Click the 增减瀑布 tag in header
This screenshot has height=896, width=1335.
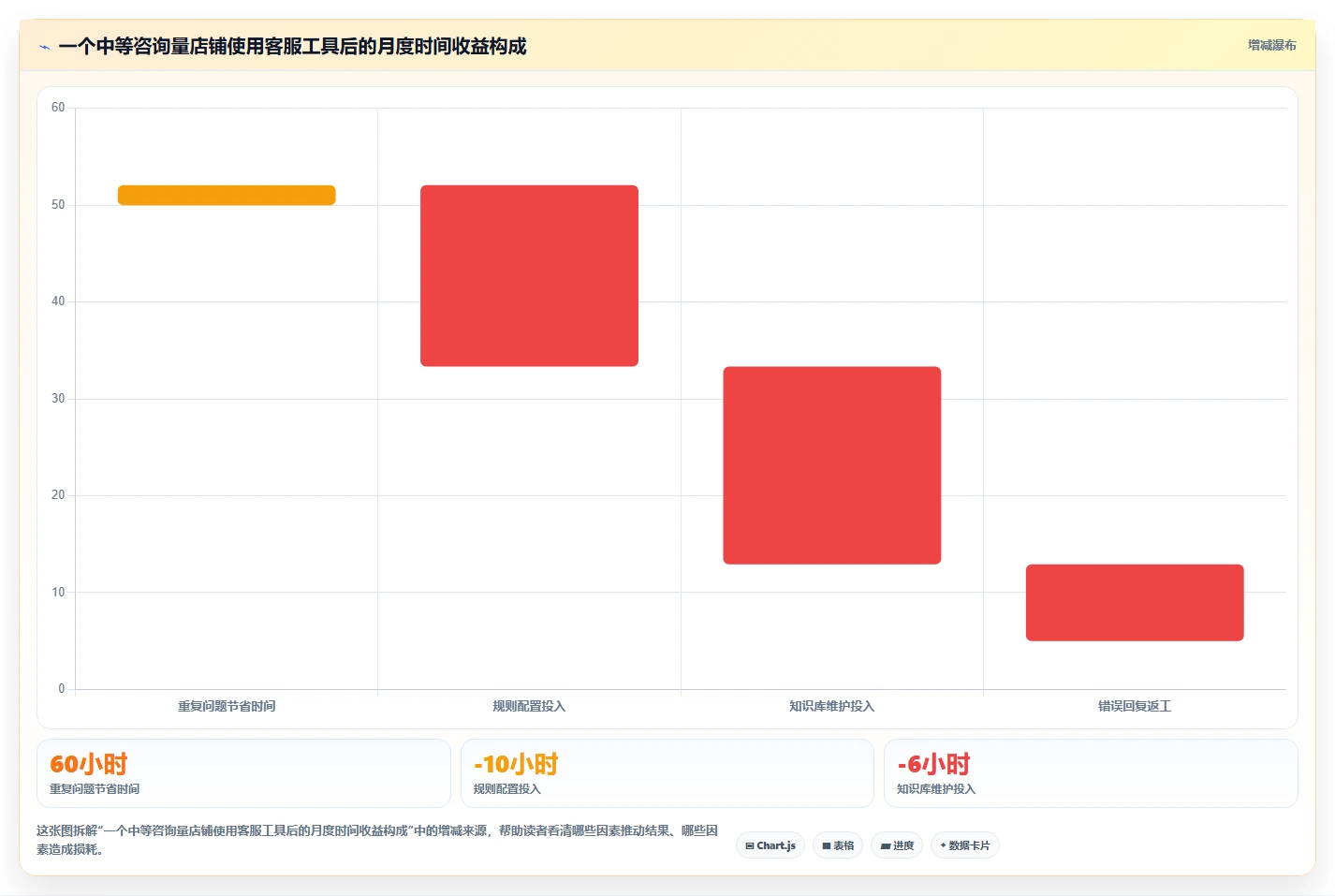click(x=1271, y=45)
